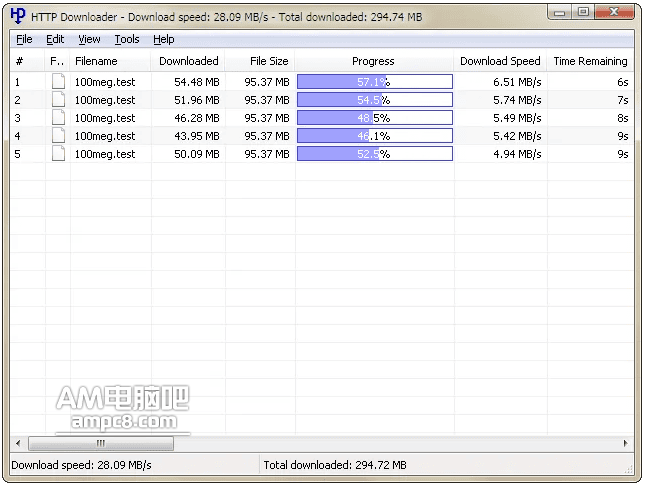Click the 5.49 MB/s download speed
The image size is (645, 486).
517,118
